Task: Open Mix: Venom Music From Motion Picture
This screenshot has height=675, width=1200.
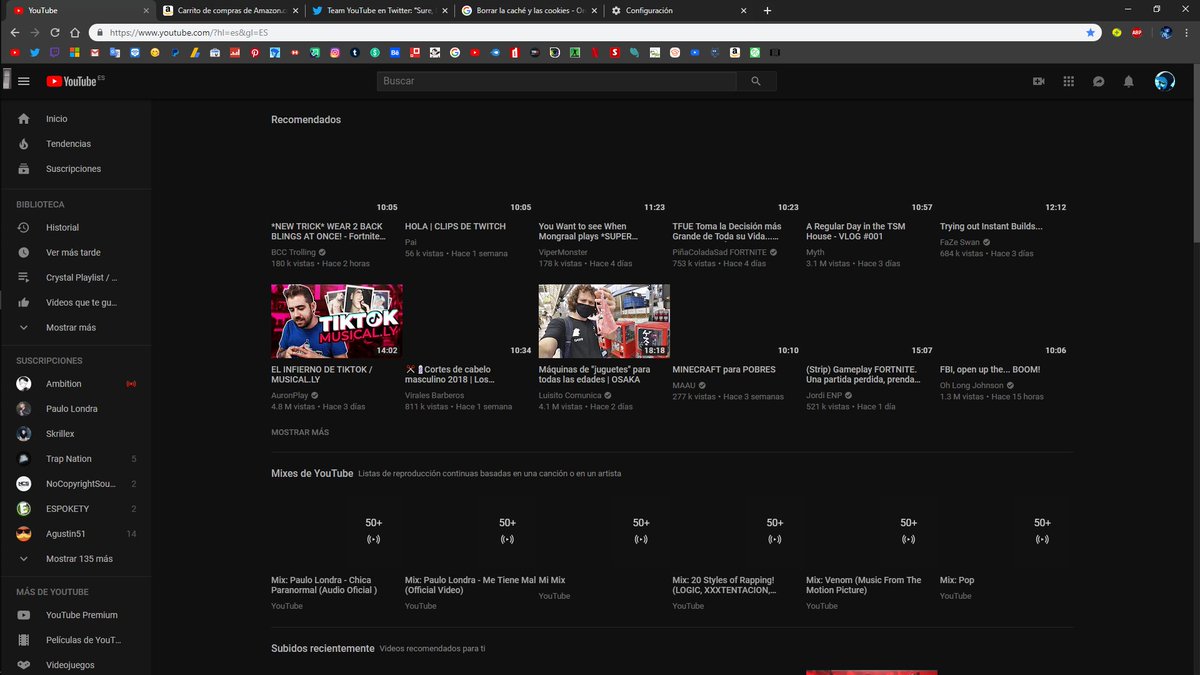Action: point(864,585)
